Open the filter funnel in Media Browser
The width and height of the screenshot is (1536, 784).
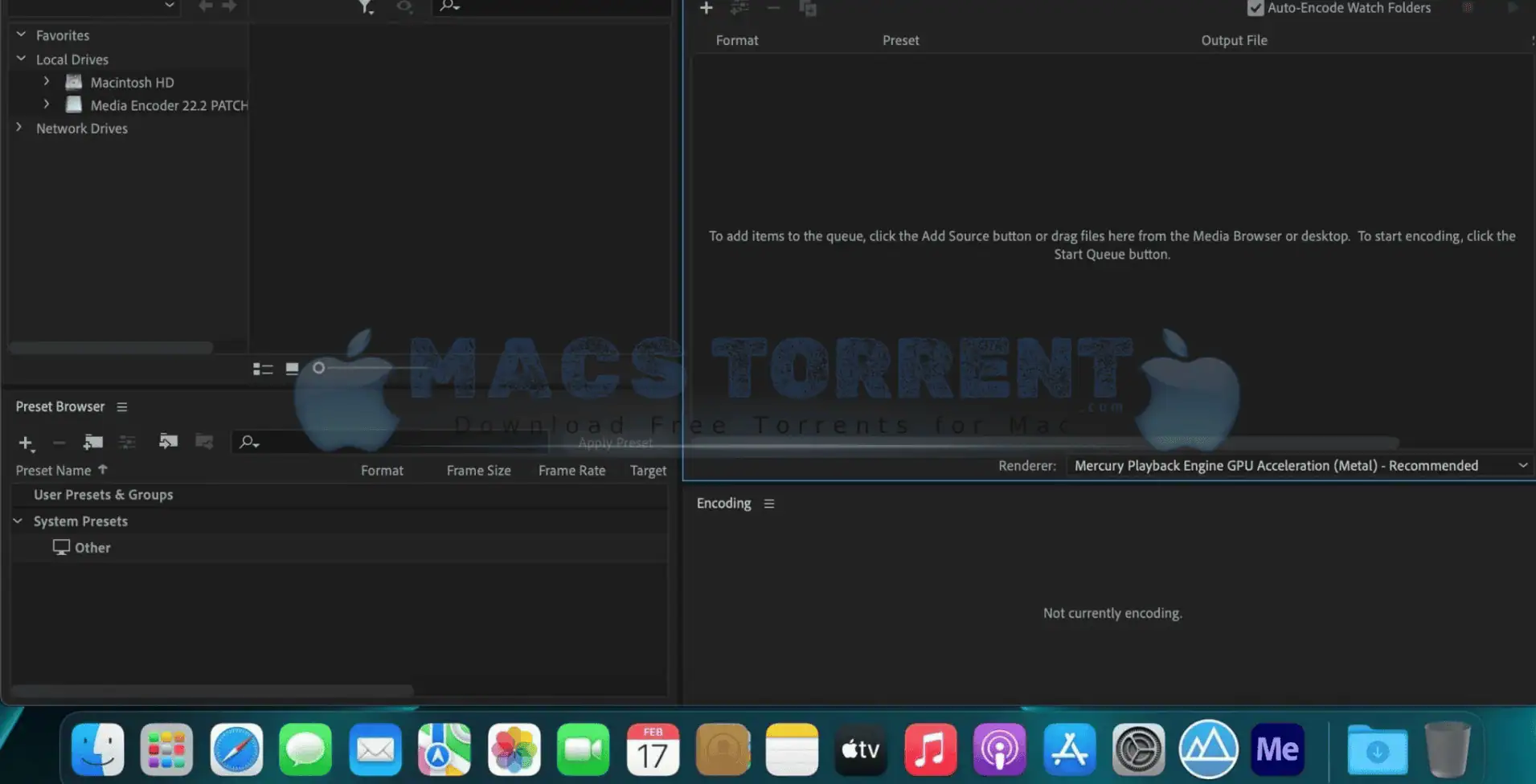click(367, 7)
